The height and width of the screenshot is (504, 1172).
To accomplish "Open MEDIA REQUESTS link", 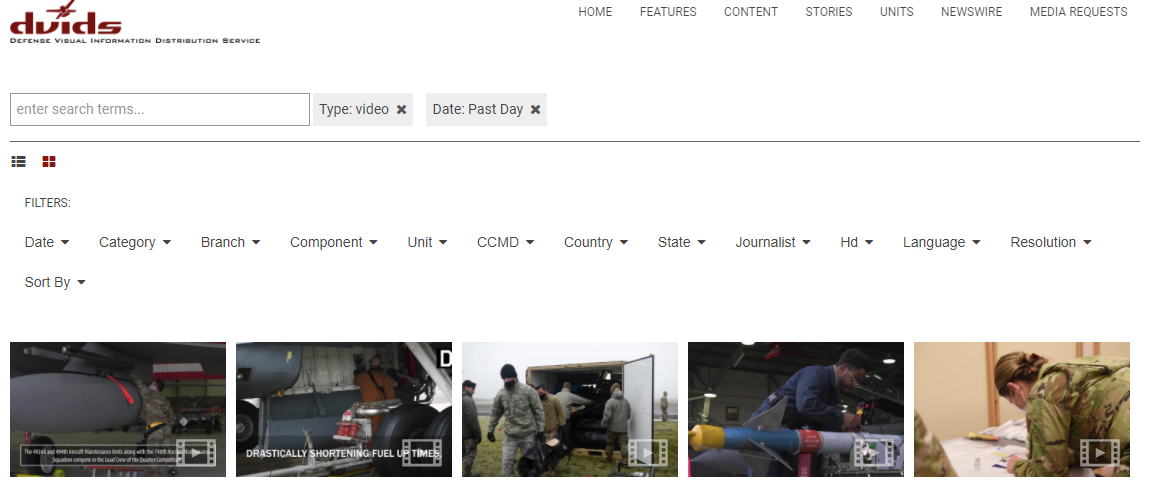I will pos(1078,12).
